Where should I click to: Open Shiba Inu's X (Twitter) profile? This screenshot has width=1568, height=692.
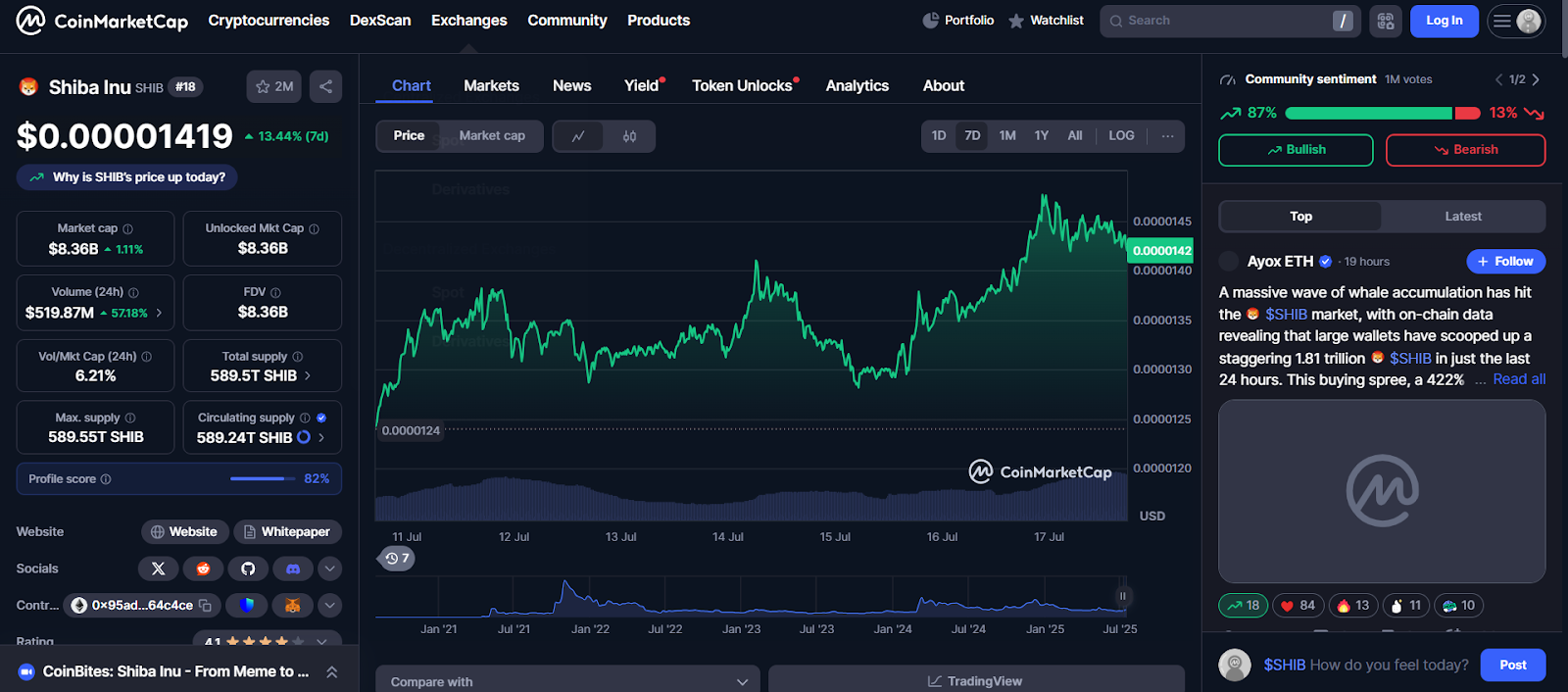point(159,568)
